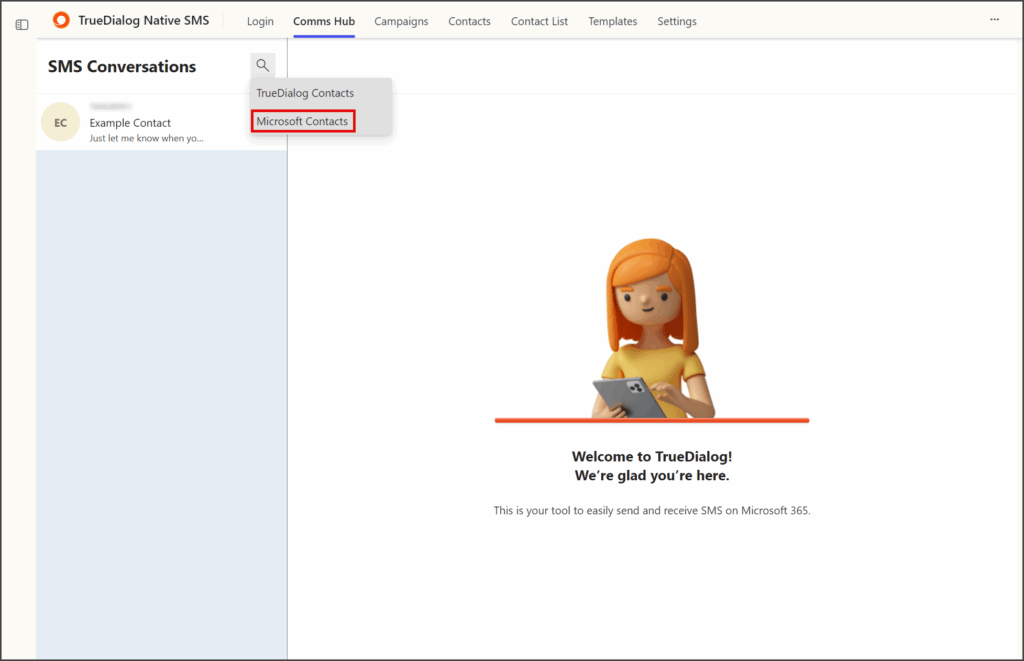Open the Example Contact conversation
This screenshot has width=1024, height=661.
(161, 122)
